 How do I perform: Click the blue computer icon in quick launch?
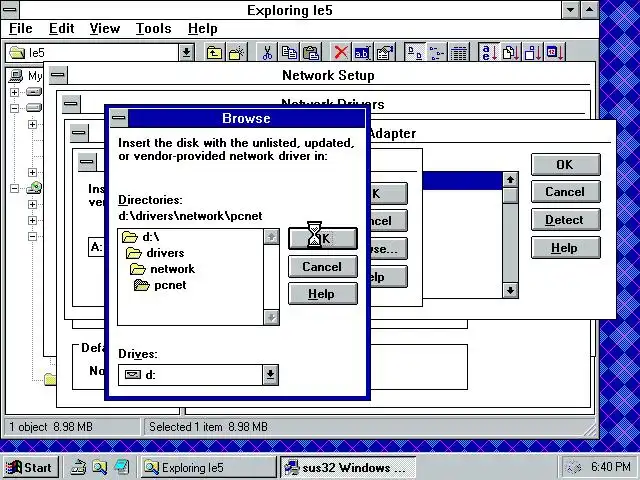pos(121,467)
